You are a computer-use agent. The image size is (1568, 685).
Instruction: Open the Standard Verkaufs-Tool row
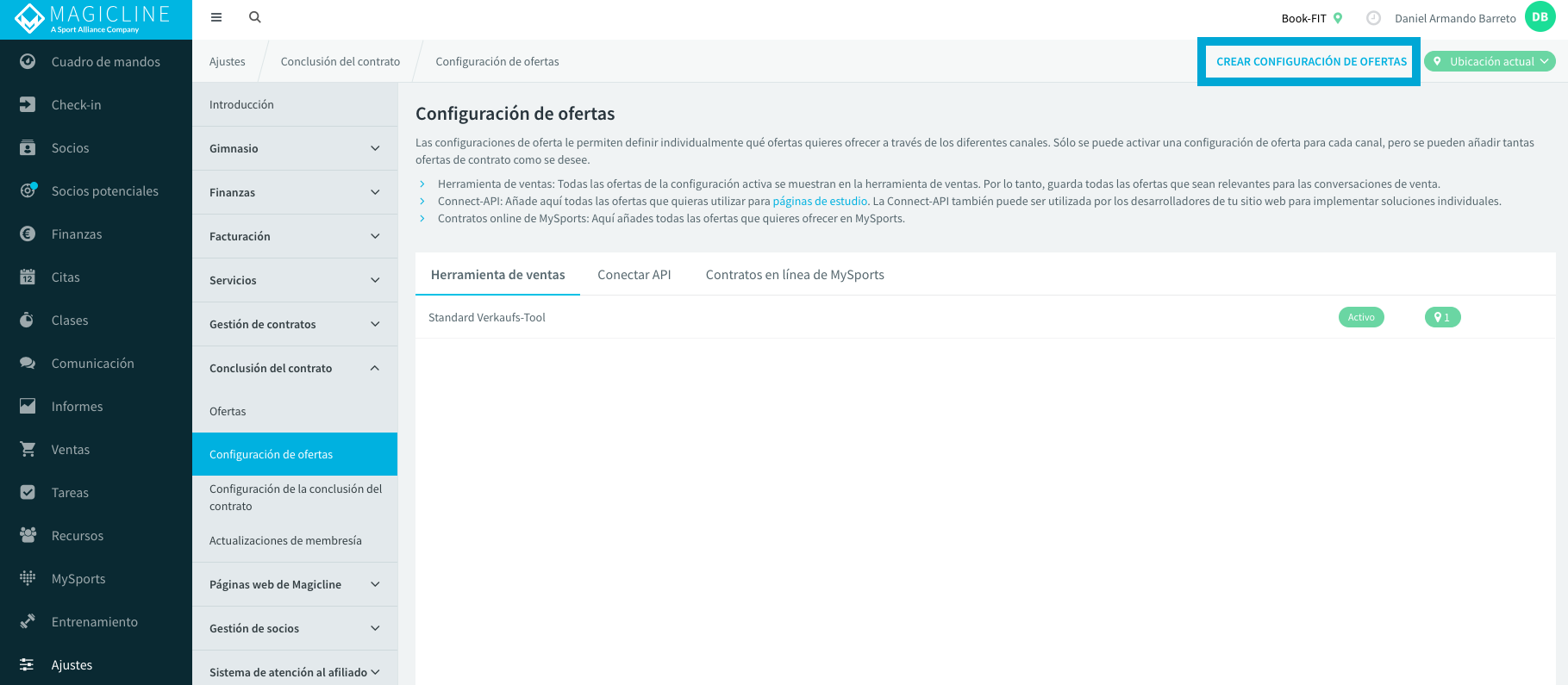pyautogui.click(x=985, y=317)
